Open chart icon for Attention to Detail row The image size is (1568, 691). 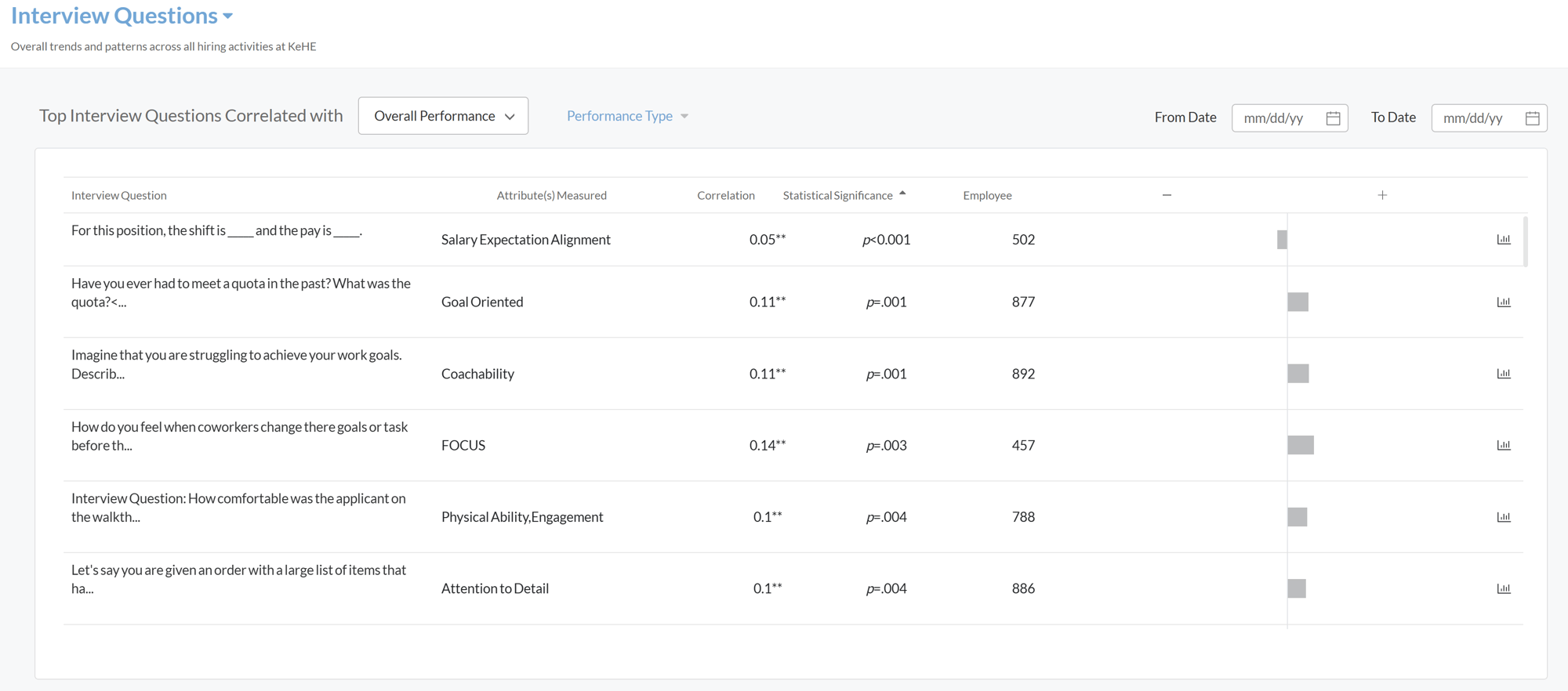tap(1503, 589)
